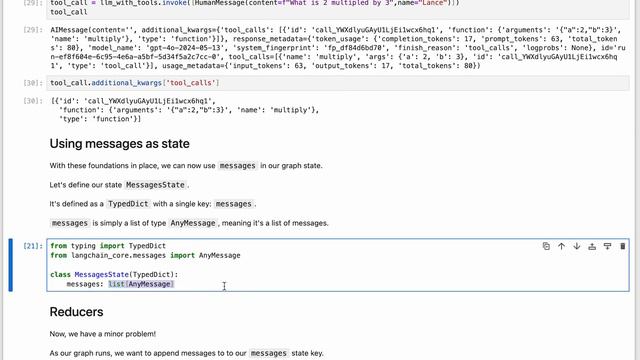640x360 pixels.
Task: Click 'from typing import TypedDict' line
Action: (108, 246)
